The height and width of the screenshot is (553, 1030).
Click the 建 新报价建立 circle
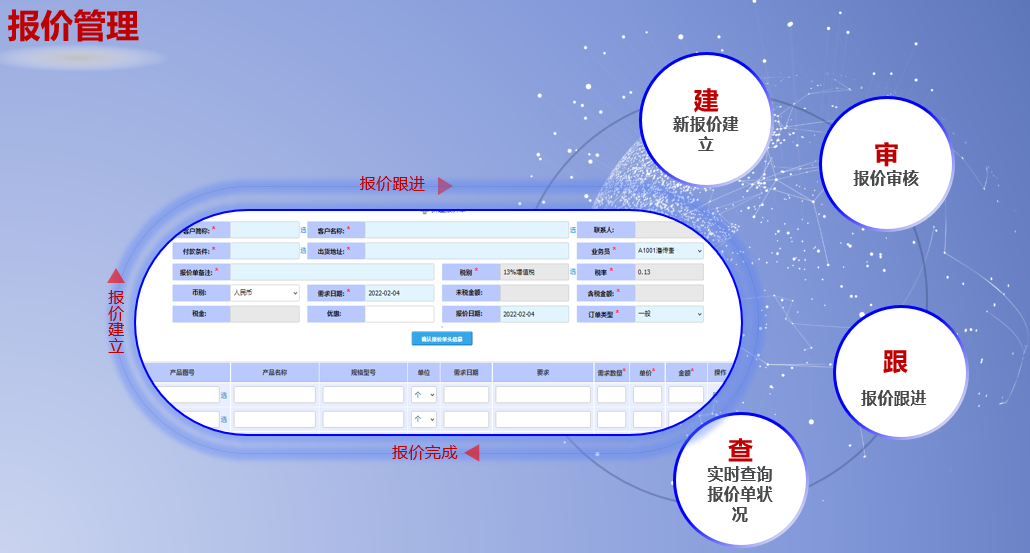click(x=705, y=120)
